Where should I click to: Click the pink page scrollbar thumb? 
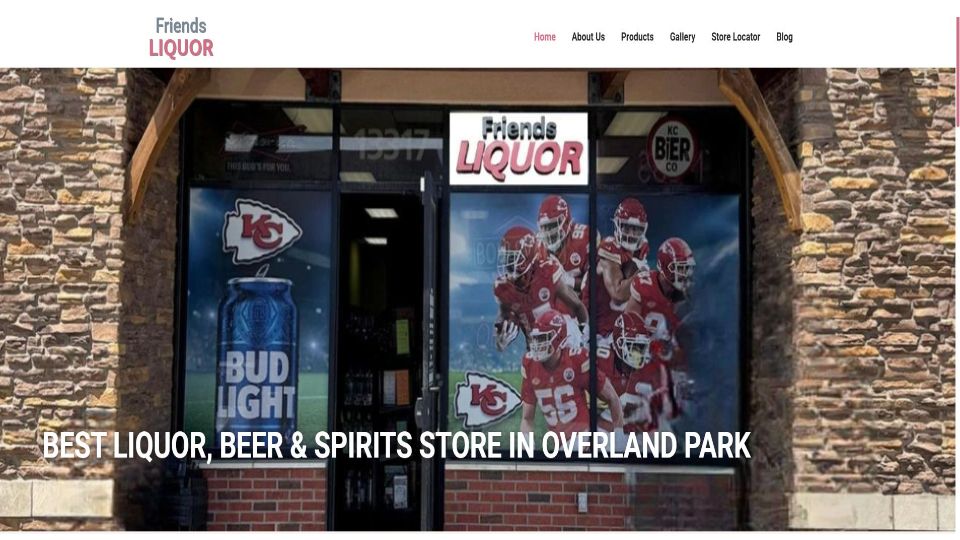pos(958,70)
